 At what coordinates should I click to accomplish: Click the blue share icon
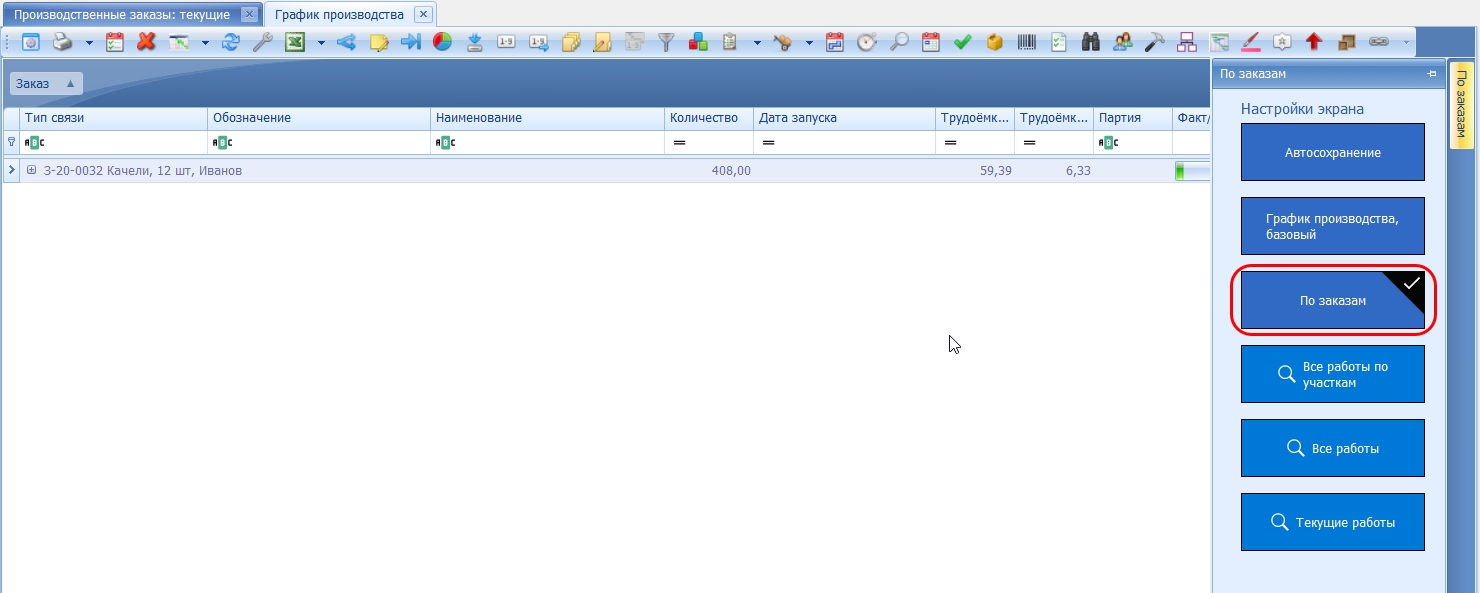[x=347, y=42]
